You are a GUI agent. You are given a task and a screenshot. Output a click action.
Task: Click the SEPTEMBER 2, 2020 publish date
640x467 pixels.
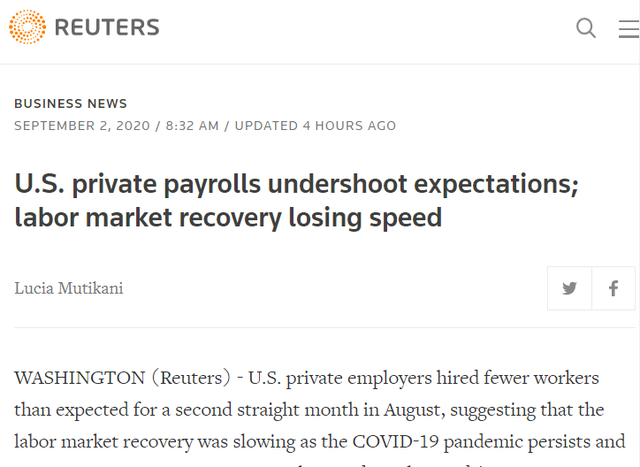tap(82, 126)
